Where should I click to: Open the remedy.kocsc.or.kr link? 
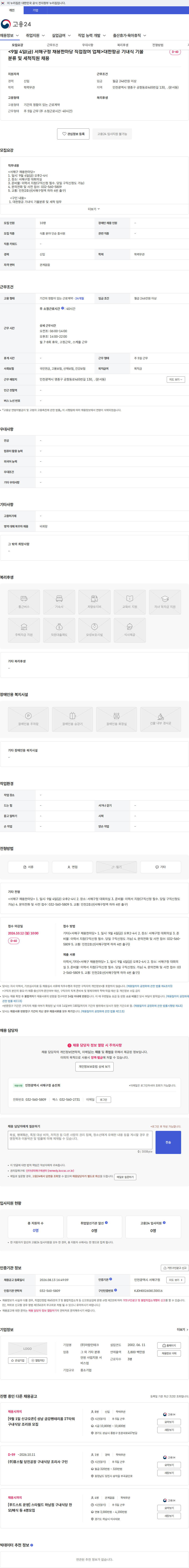tap(50, 1171)
